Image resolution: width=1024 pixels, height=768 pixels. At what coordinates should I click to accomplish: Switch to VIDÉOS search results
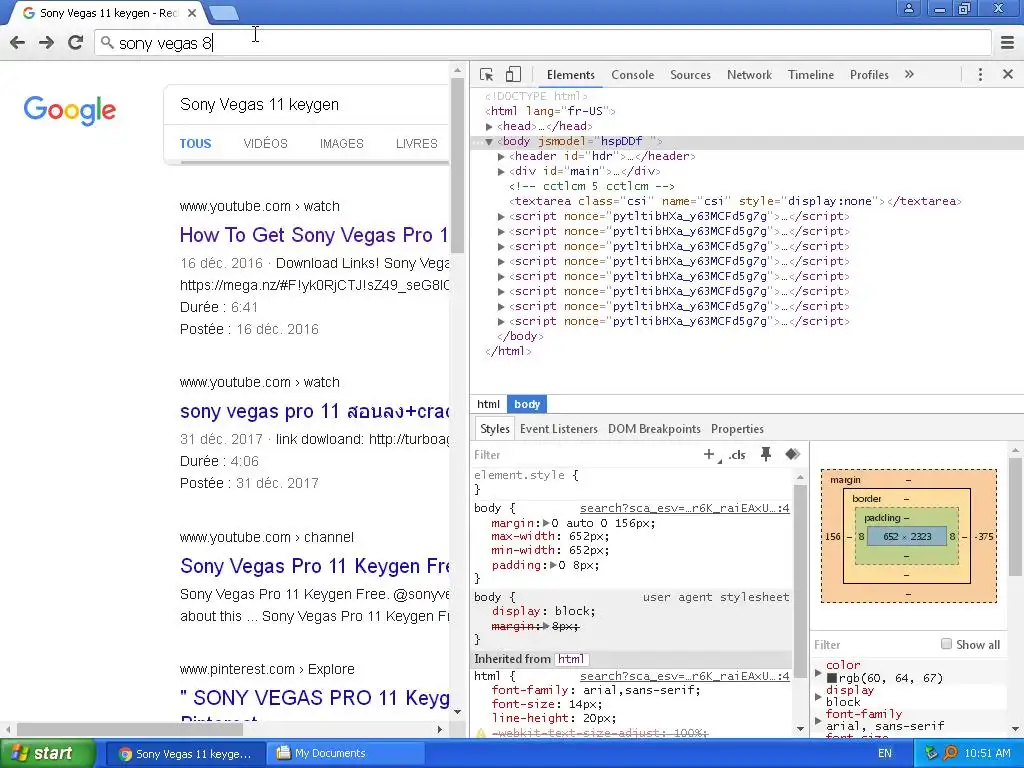[265, 144]
